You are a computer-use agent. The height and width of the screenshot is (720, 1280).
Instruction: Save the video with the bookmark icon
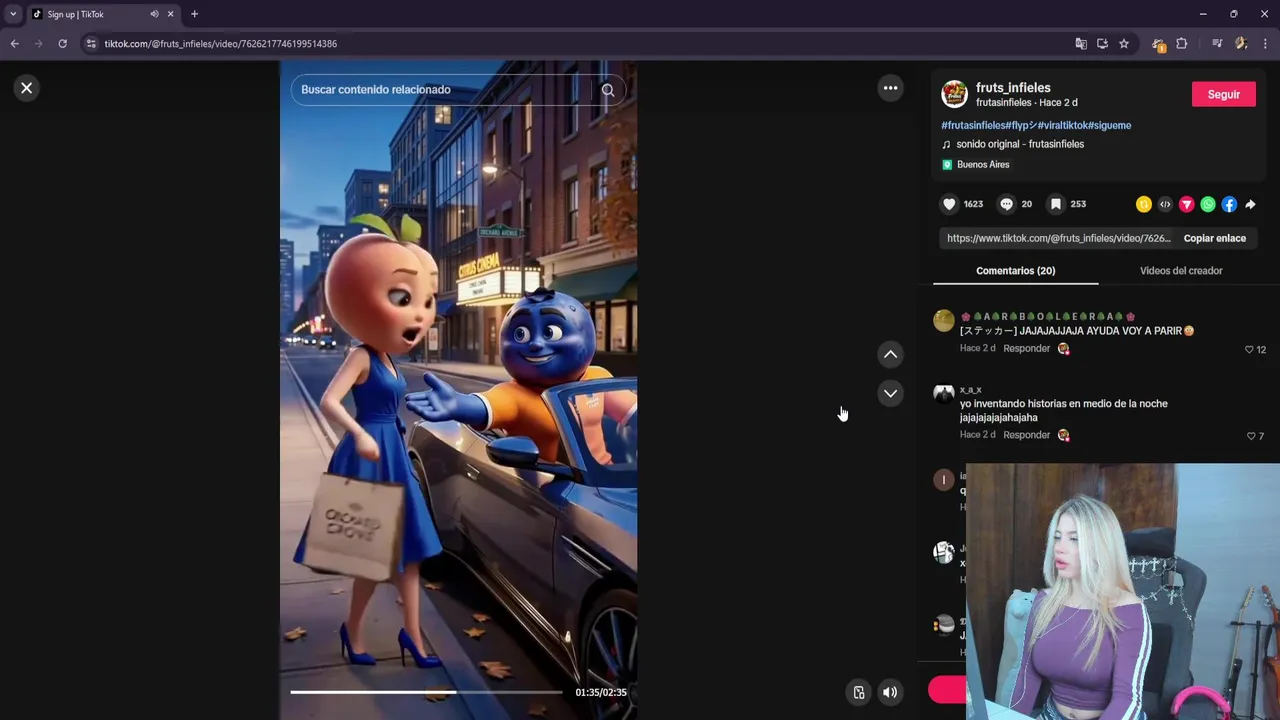pos(1055,204)
